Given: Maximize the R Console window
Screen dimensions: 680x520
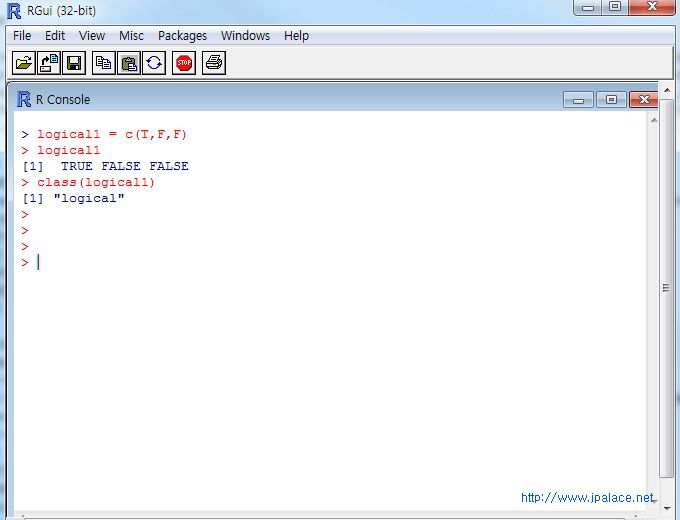Looking at the screenshot, I should 611,100.
